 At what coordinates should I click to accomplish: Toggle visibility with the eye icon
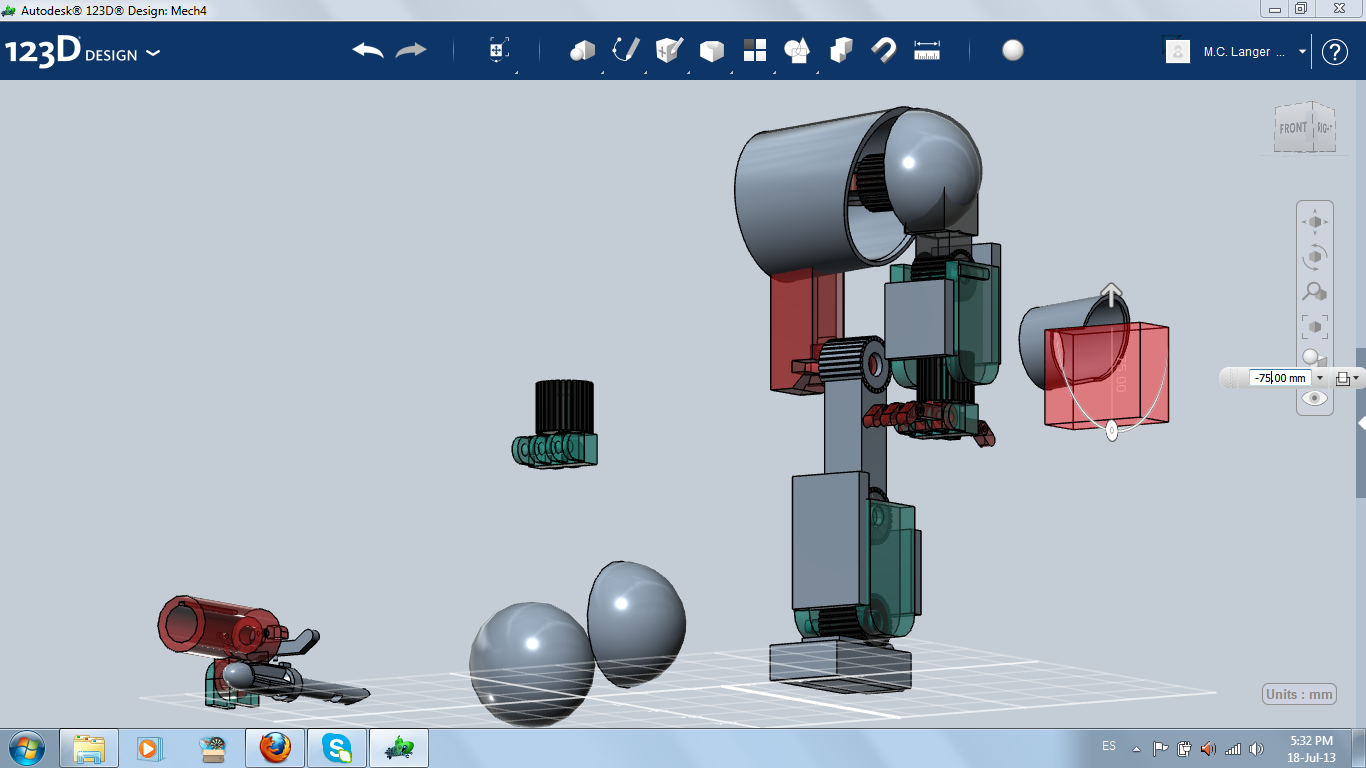click(x=1315, y=398)
